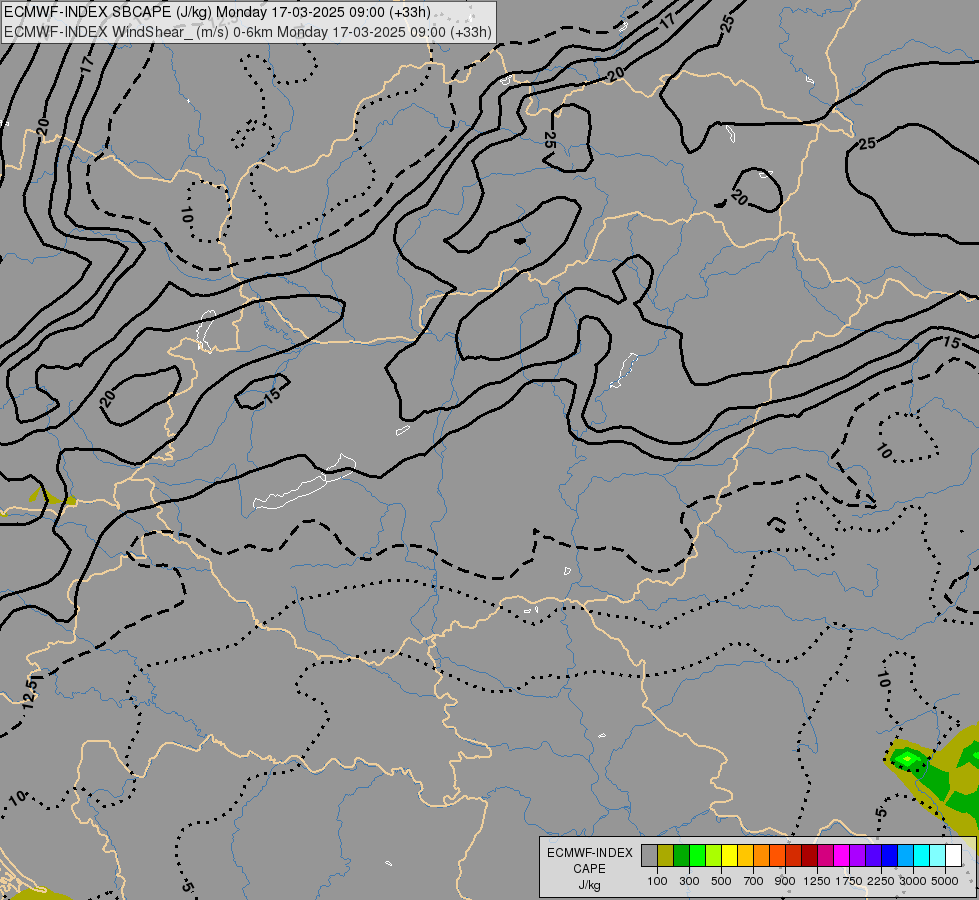The height and width of the screenshot is (900, 979).
Task: Pick the dark green swatch ending at 300
Action: [681, 855]
